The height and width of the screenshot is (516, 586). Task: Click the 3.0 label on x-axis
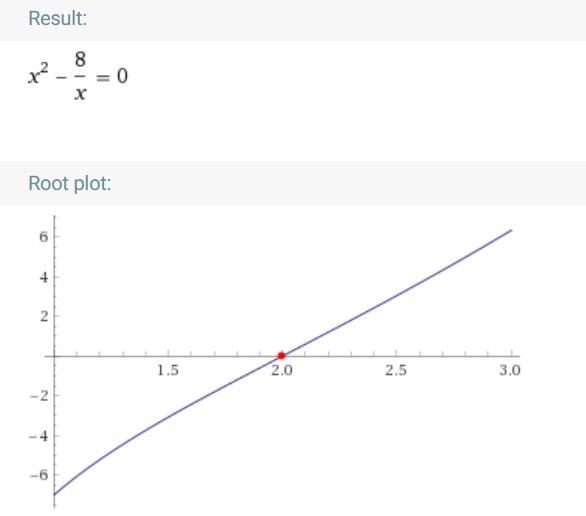510,370
